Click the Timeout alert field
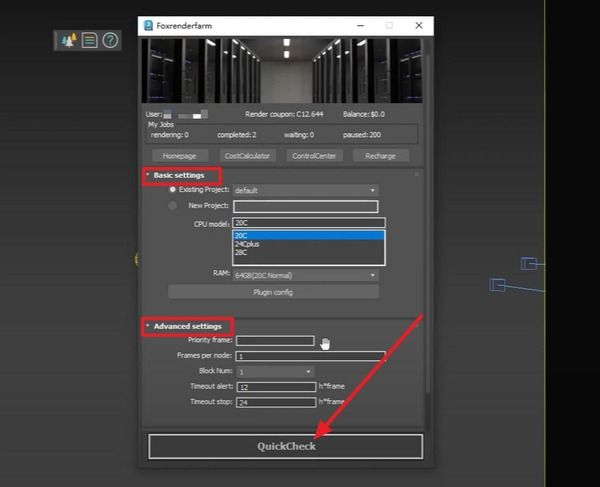This screenshot has height=487, width=600. (276, 387)
